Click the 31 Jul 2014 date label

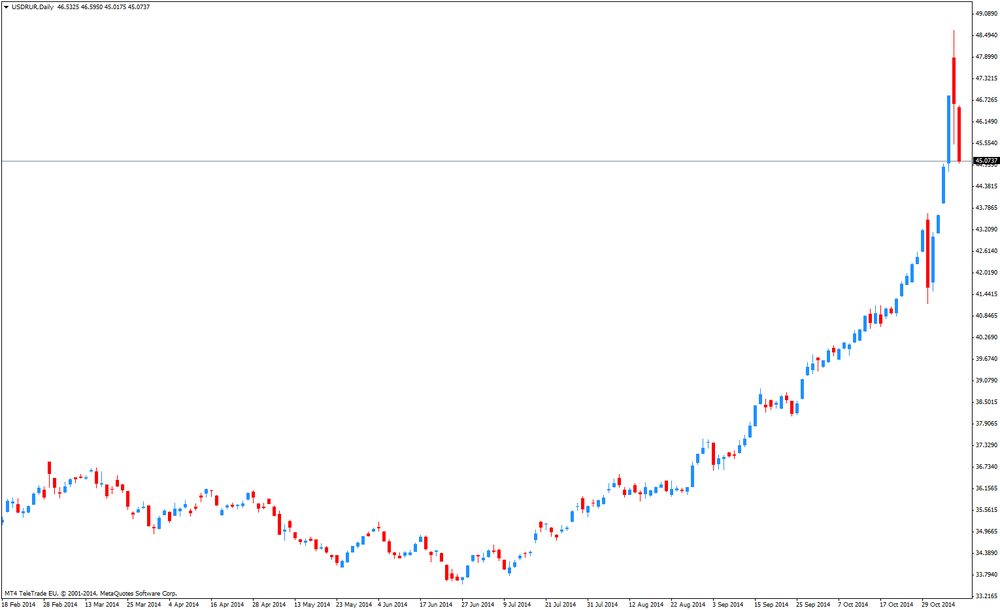pyautogui.click(x=602, y=604)
